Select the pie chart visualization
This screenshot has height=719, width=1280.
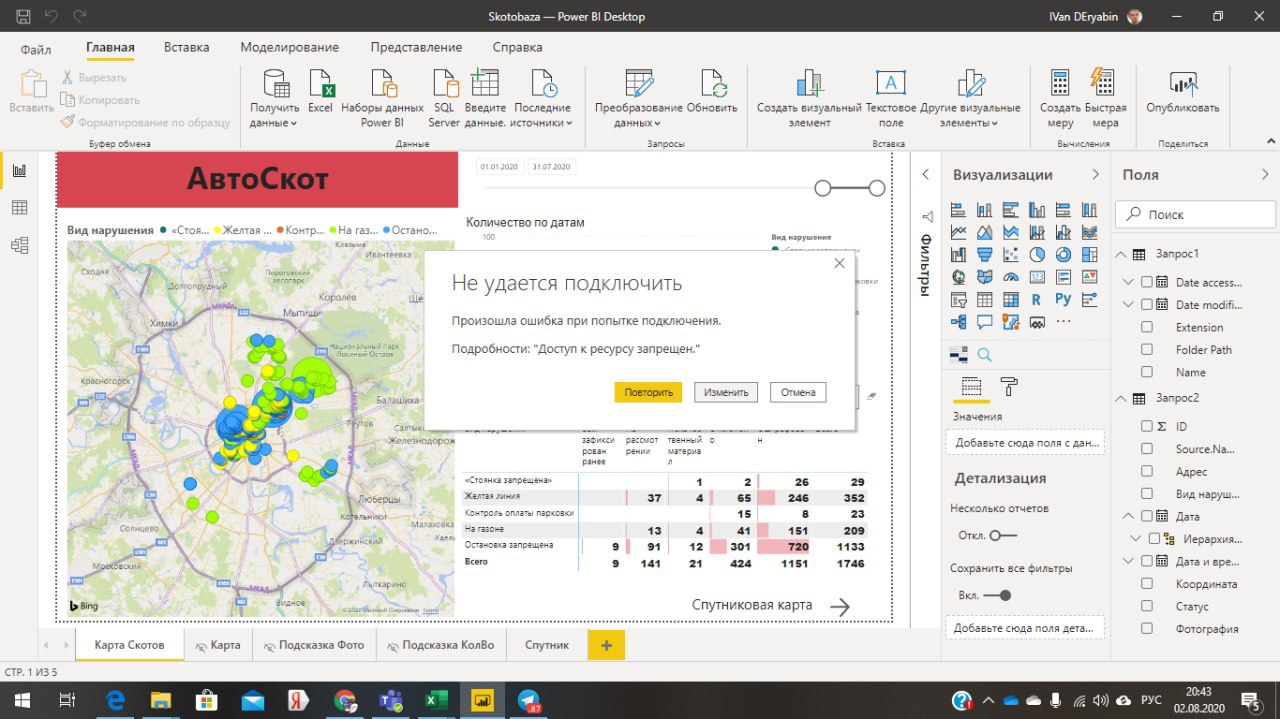click(x=1037, y=254)
